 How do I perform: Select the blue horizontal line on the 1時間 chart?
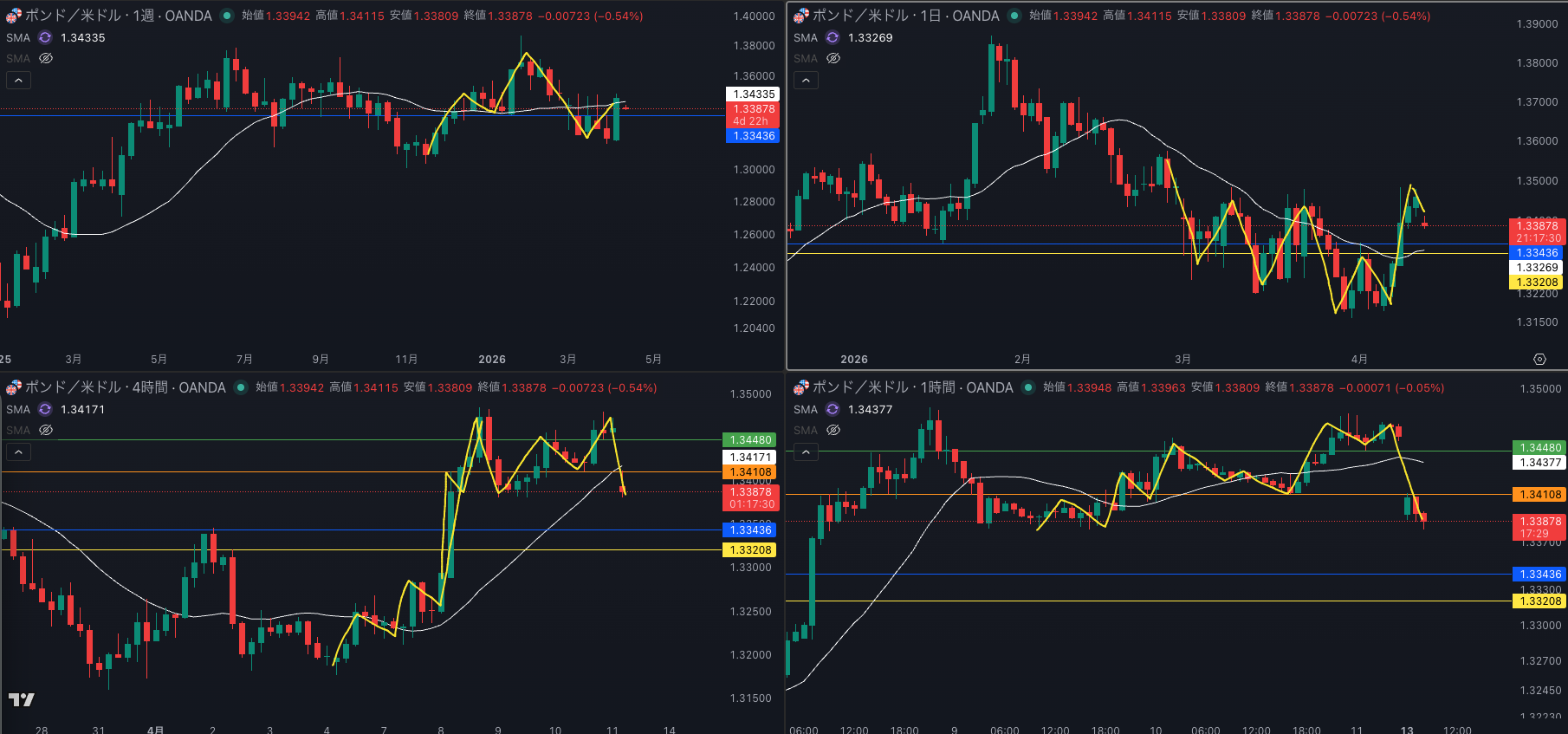point(1148,575)
